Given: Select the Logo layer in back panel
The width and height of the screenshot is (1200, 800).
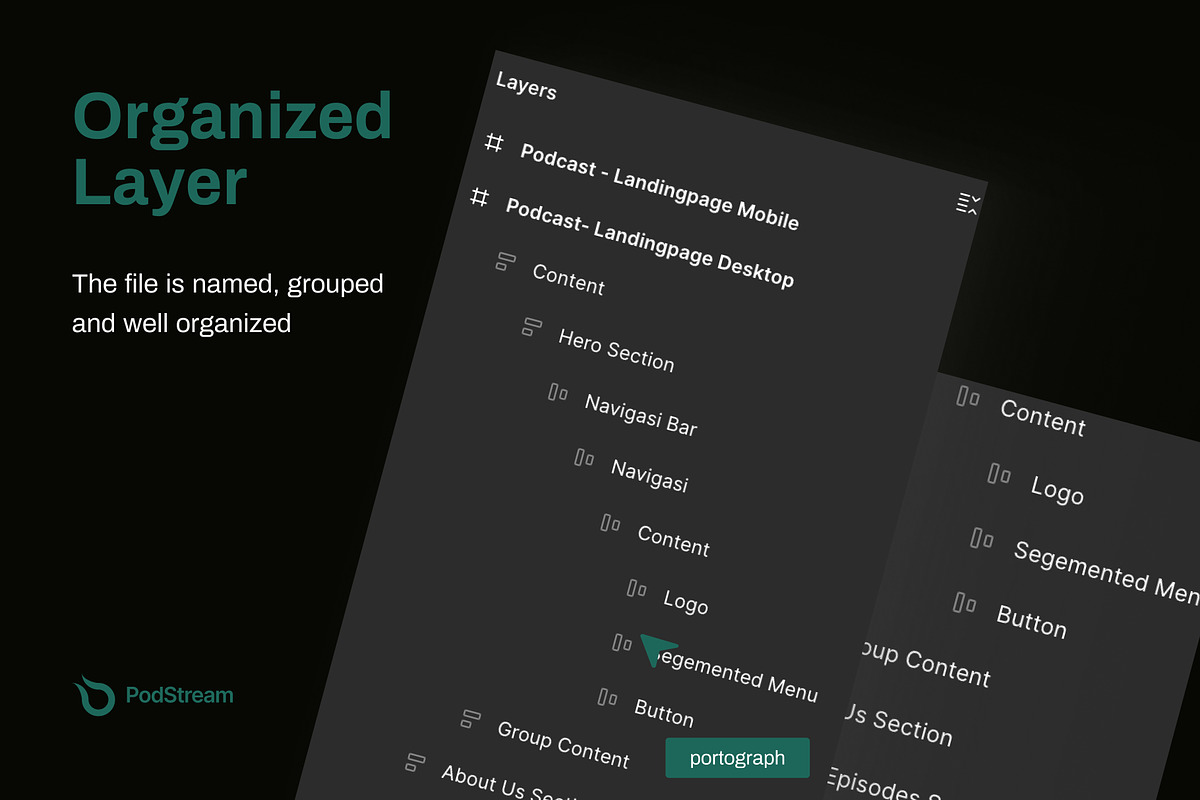Looking at the screenshot, I should tap(1057, 489).
